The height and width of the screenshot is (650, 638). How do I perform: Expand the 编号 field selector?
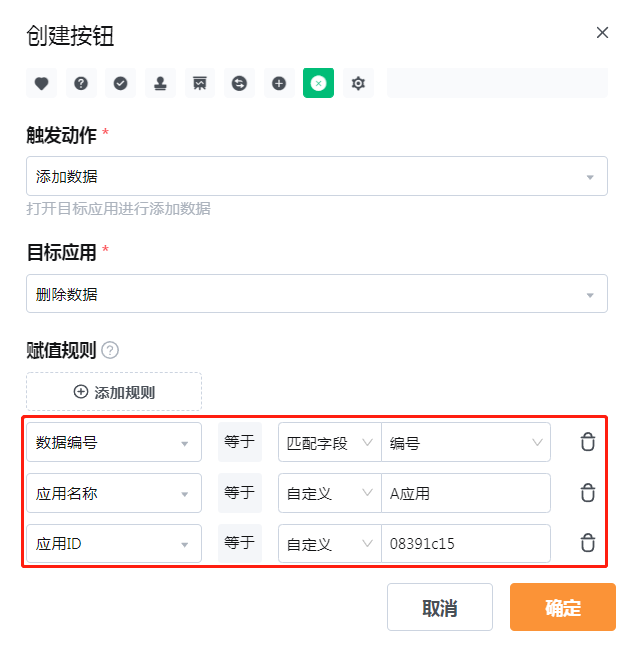[466, 442]
